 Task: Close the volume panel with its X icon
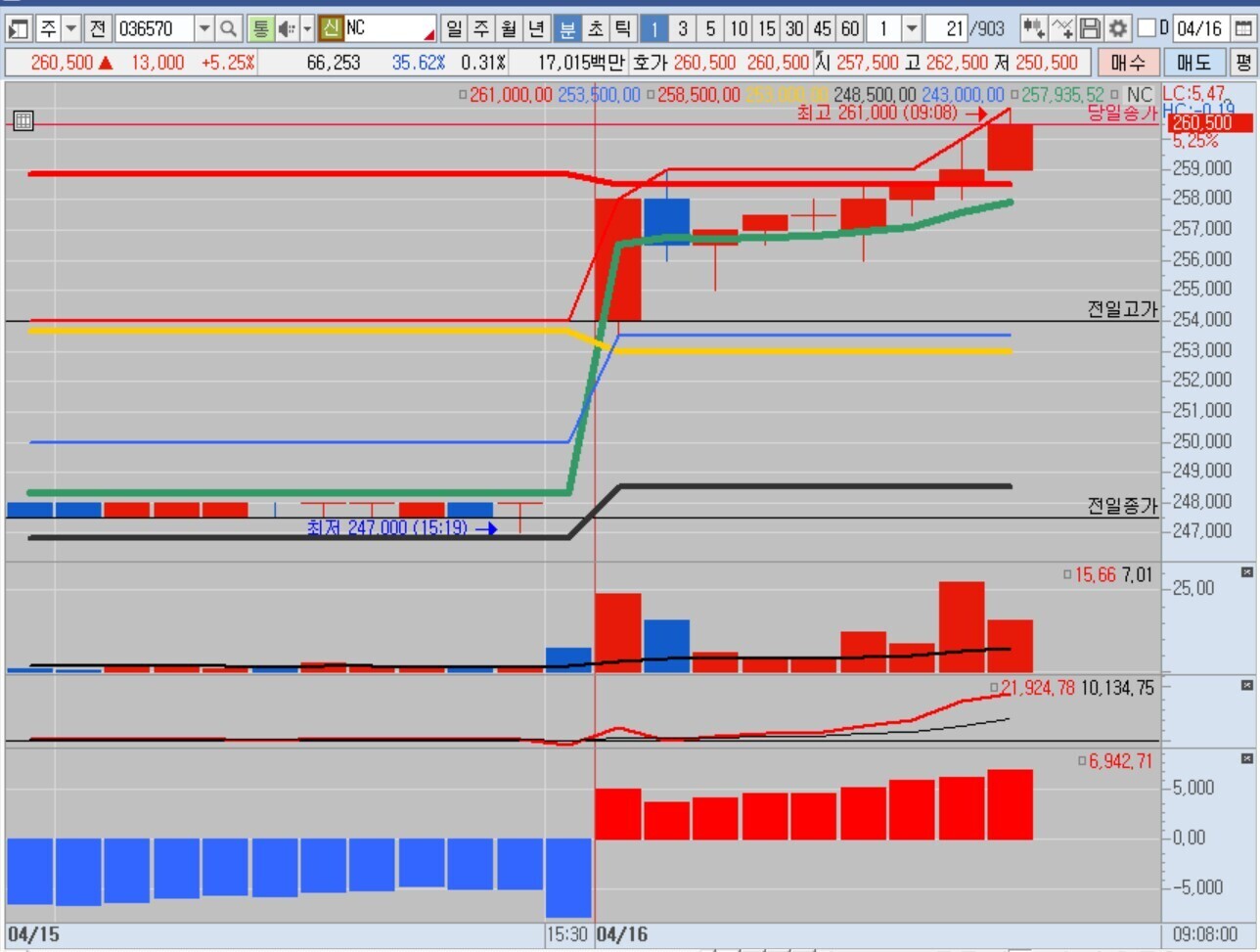[x=1247, y=572]
